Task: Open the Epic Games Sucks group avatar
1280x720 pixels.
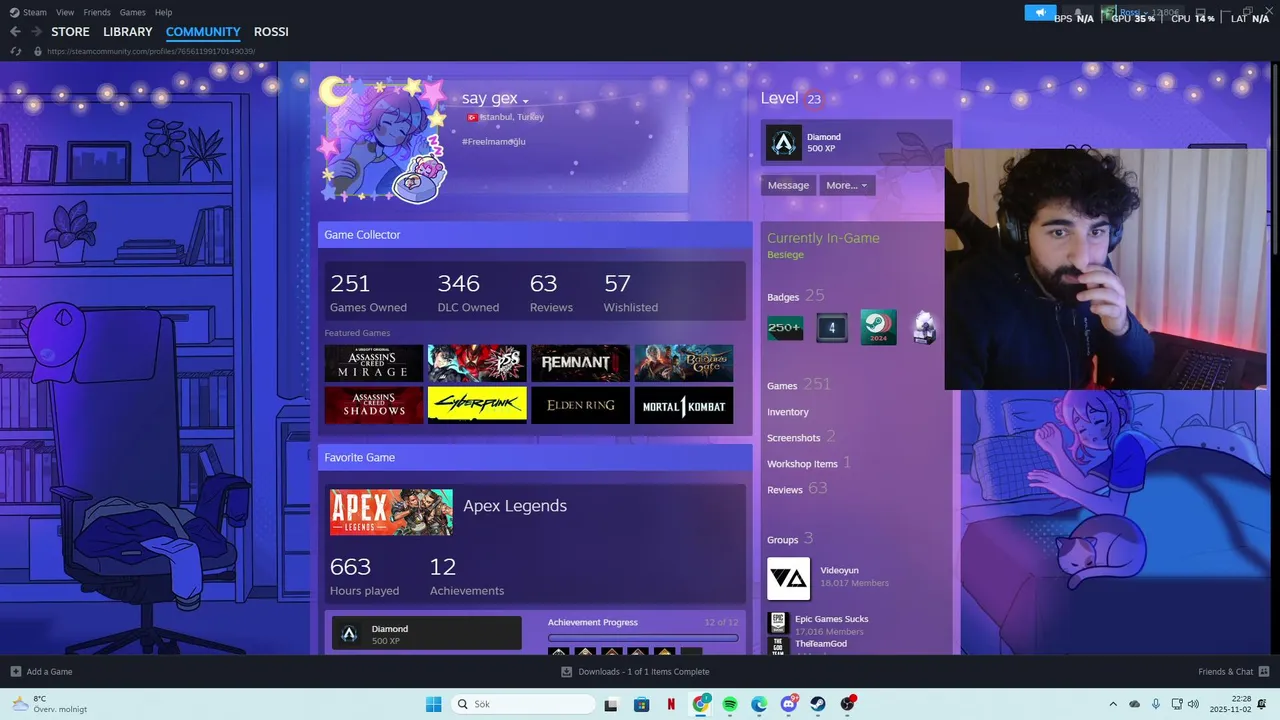Action: point(778,622)
